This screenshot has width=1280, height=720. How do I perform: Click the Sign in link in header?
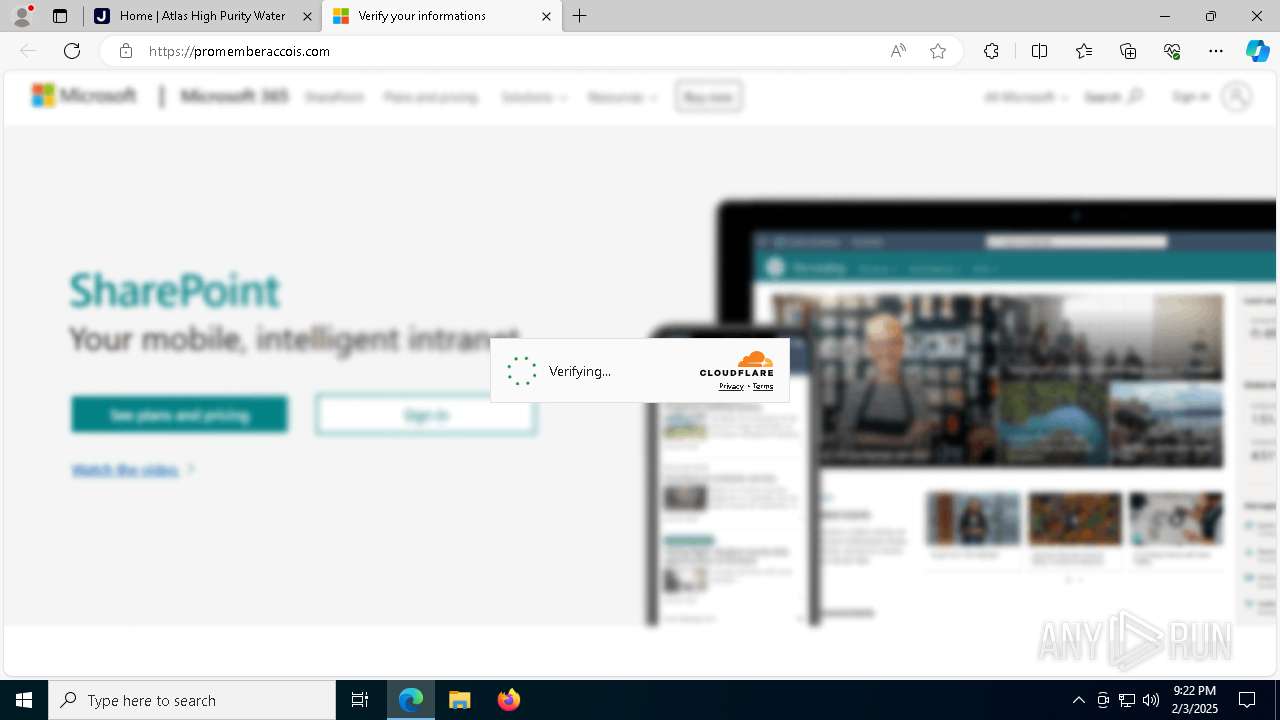1191,97
